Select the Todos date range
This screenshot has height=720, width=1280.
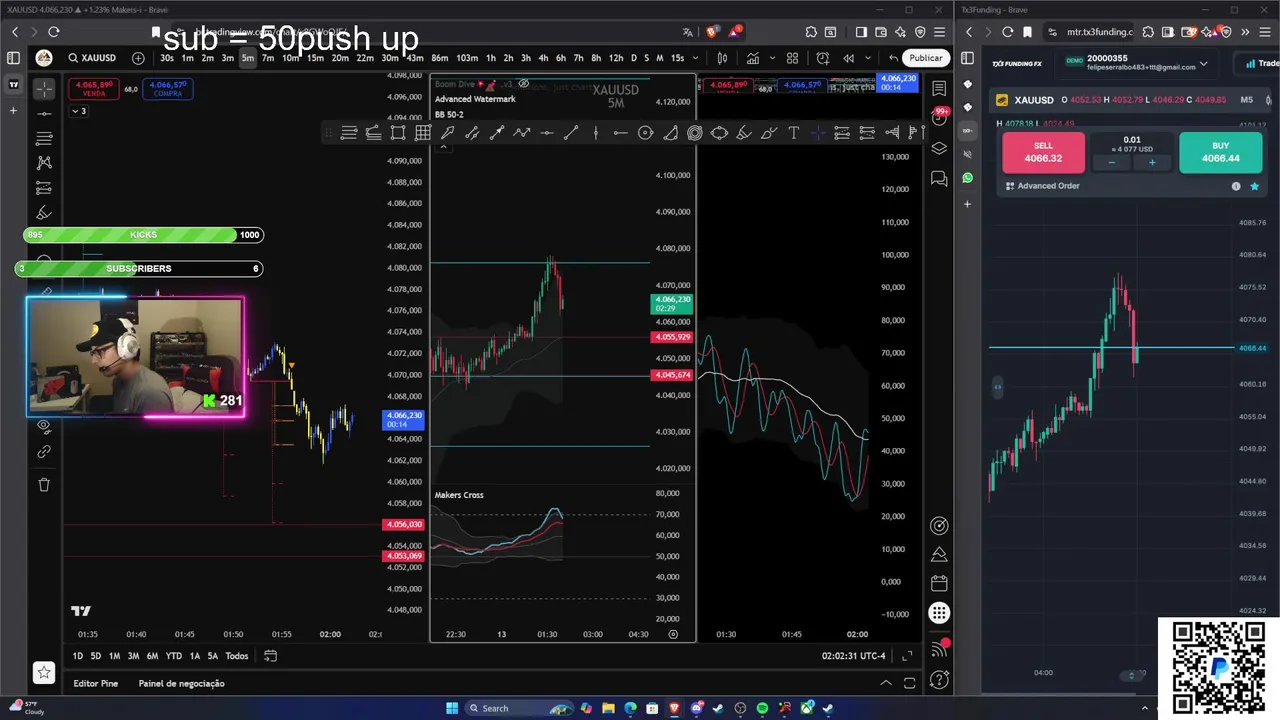(237, 656)
